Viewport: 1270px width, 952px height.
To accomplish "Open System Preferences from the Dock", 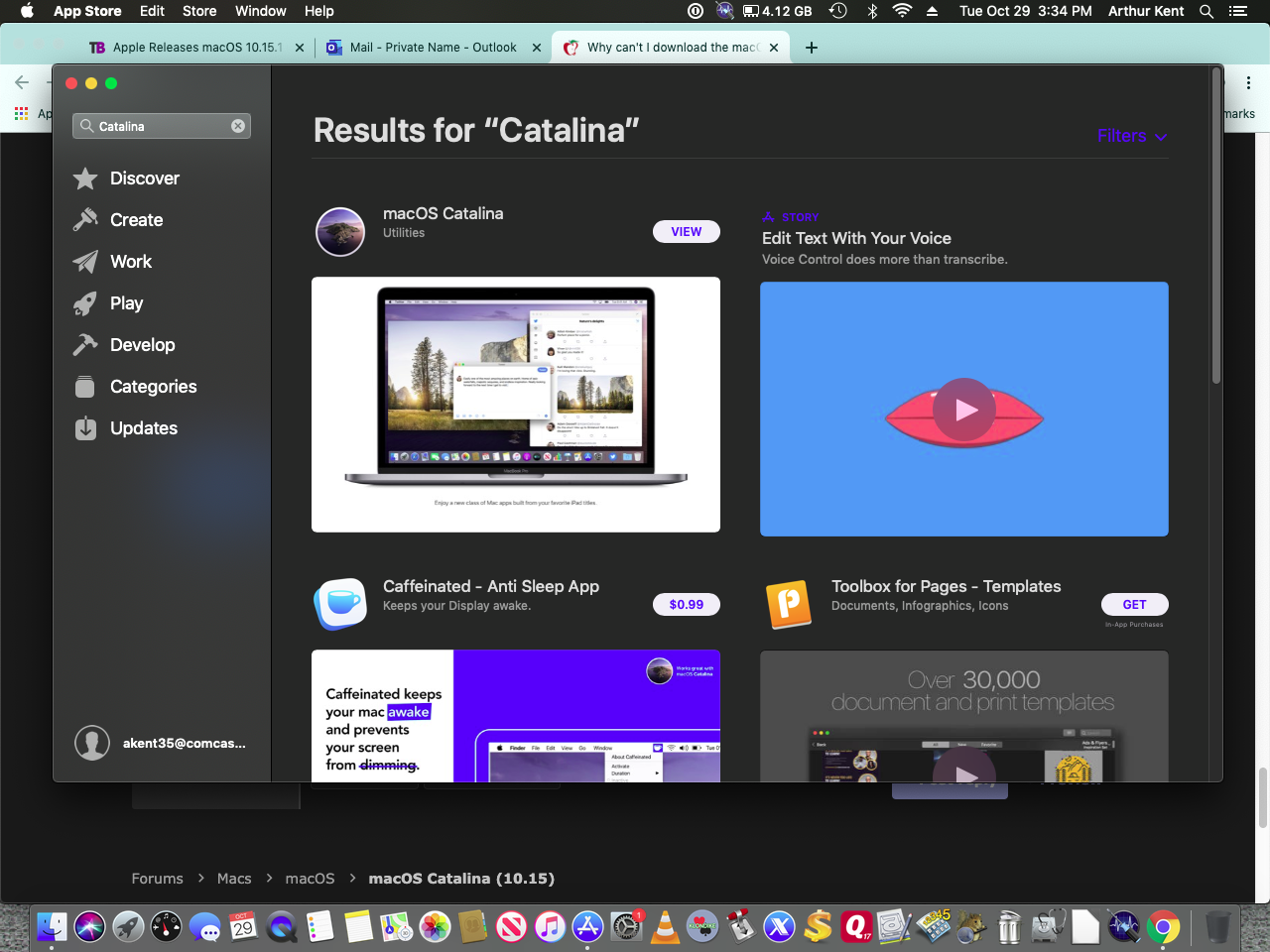I will click(626, 927).
